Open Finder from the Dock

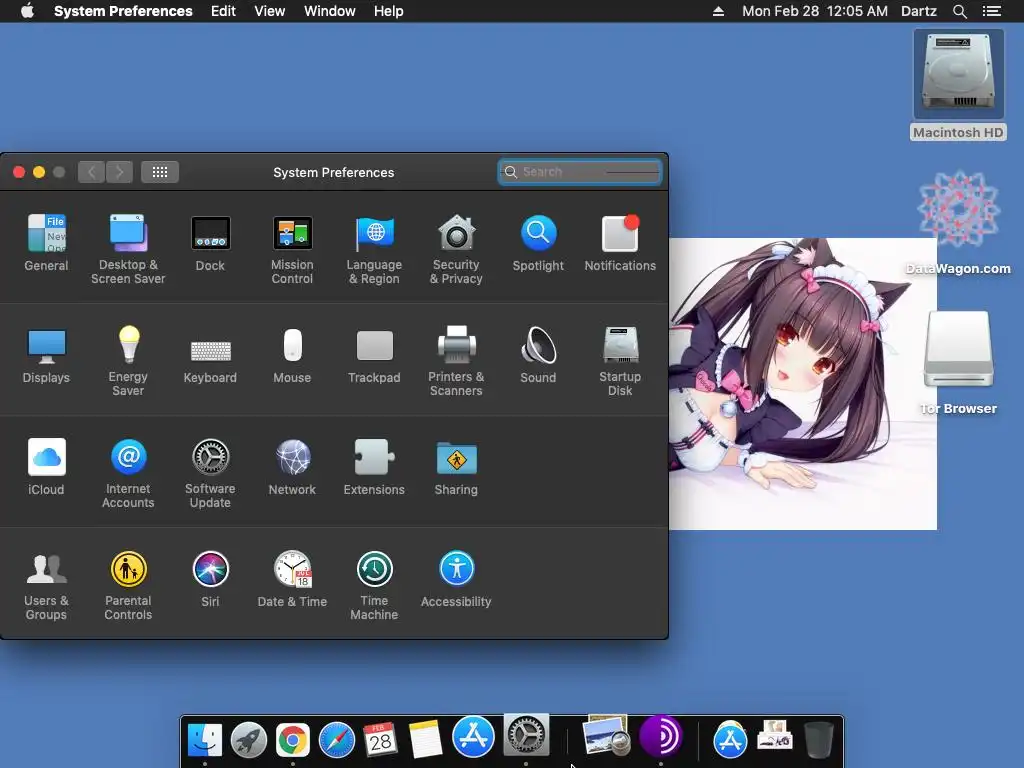tap(205, 740)
